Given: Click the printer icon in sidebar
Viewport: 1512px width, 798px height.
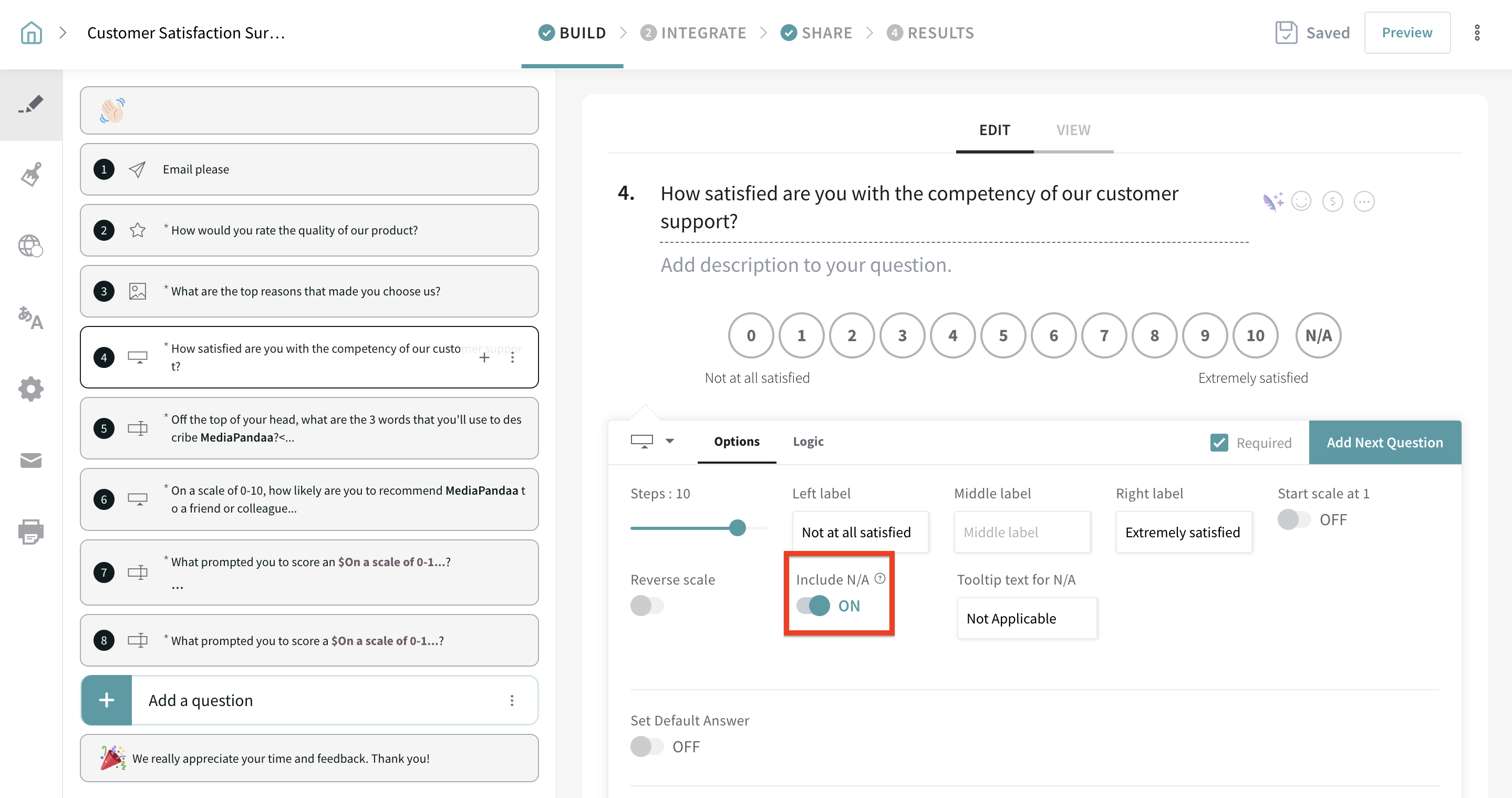Looking at the screenshot, I should (x=31, y=531).
